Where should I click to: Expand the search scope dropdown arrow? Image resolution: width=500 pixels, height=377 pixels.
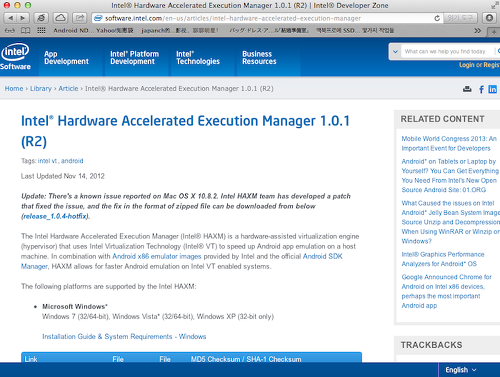click(x=395, y=52)
